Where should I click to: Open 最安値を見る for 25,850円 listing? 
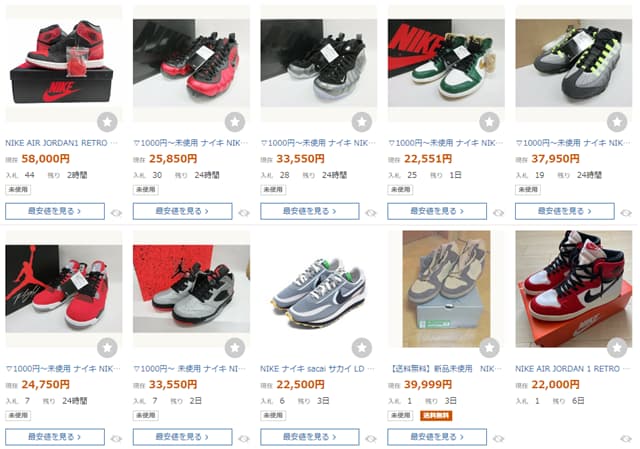click(182, 211)
